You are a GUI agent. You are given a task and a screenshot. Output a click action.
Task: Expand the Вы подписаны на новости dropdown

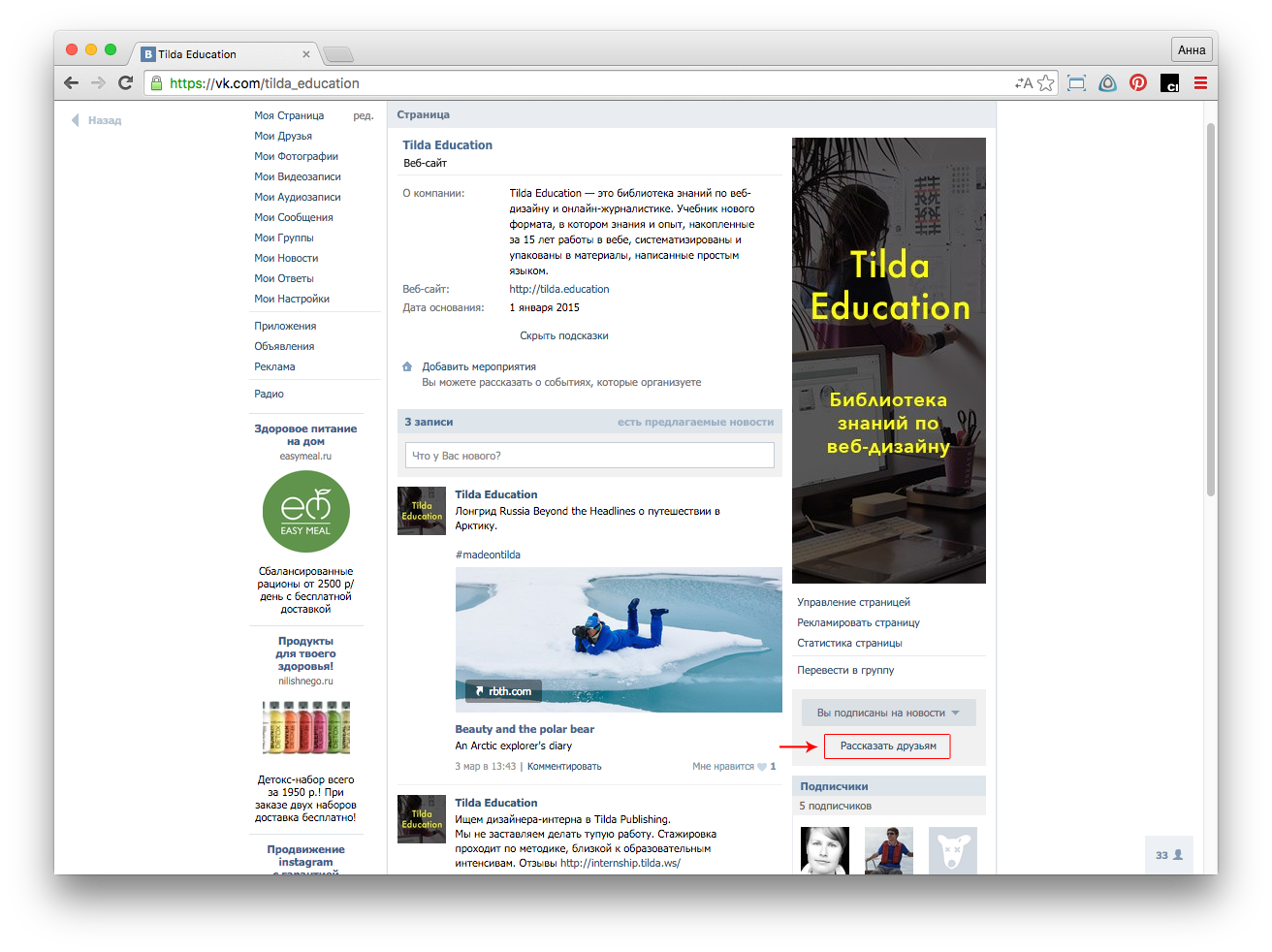tap(888, 713)
